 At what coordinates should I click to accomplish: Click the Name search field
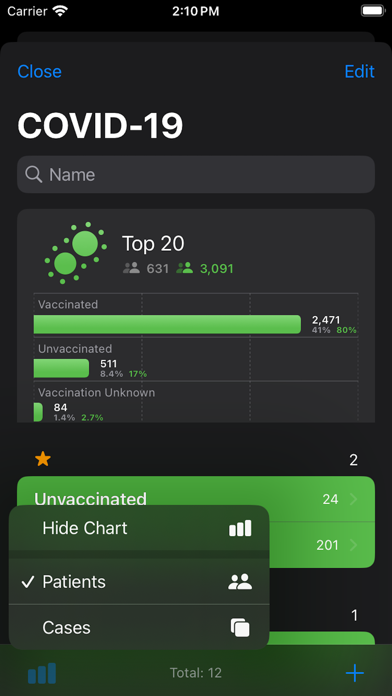pyautogui.click(x=196, y=174)
